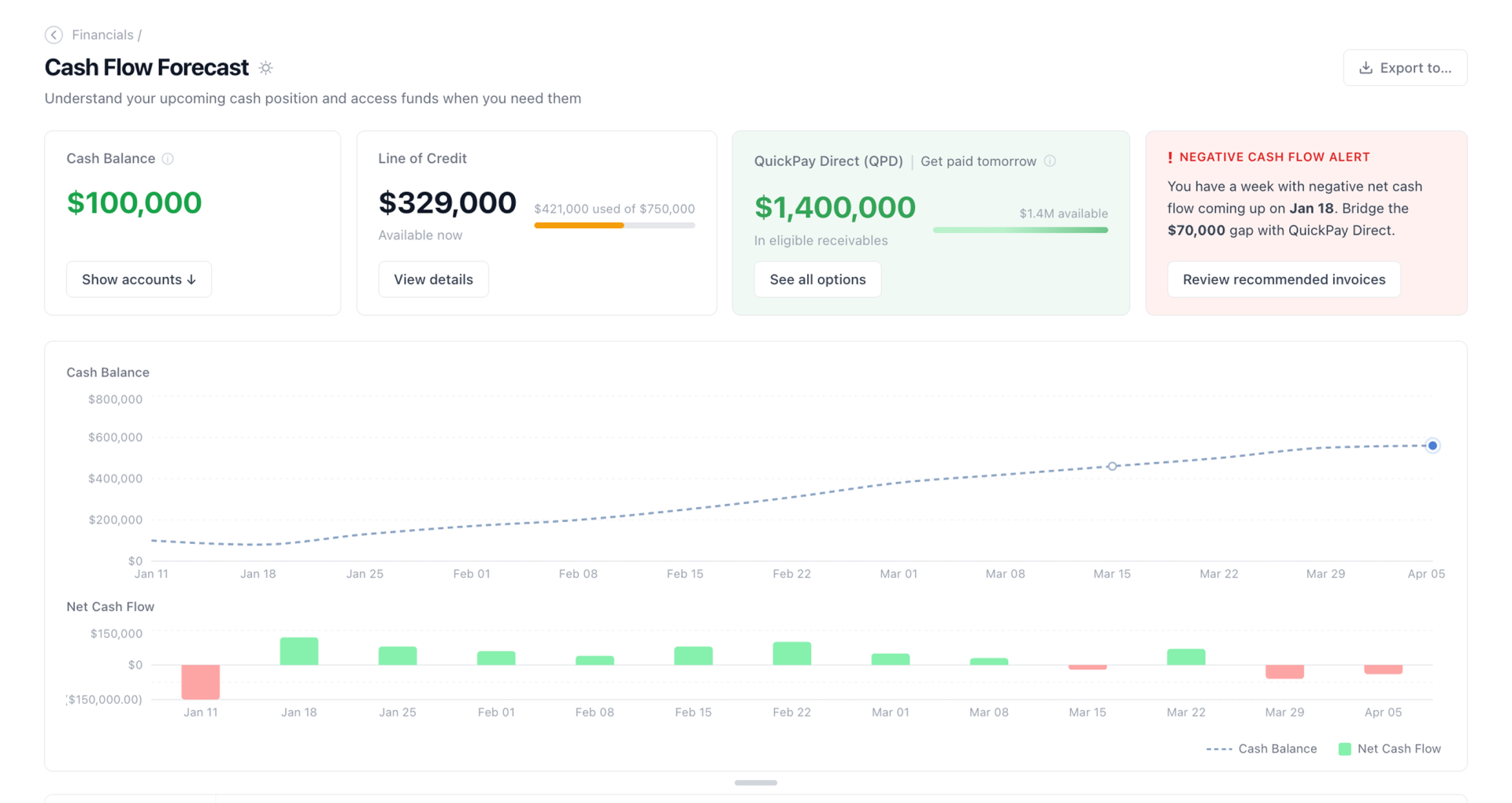The image size is (1512, 803).
Task: Click the Mar 15 marker on balance line
Action: [x=1112, y=466]
